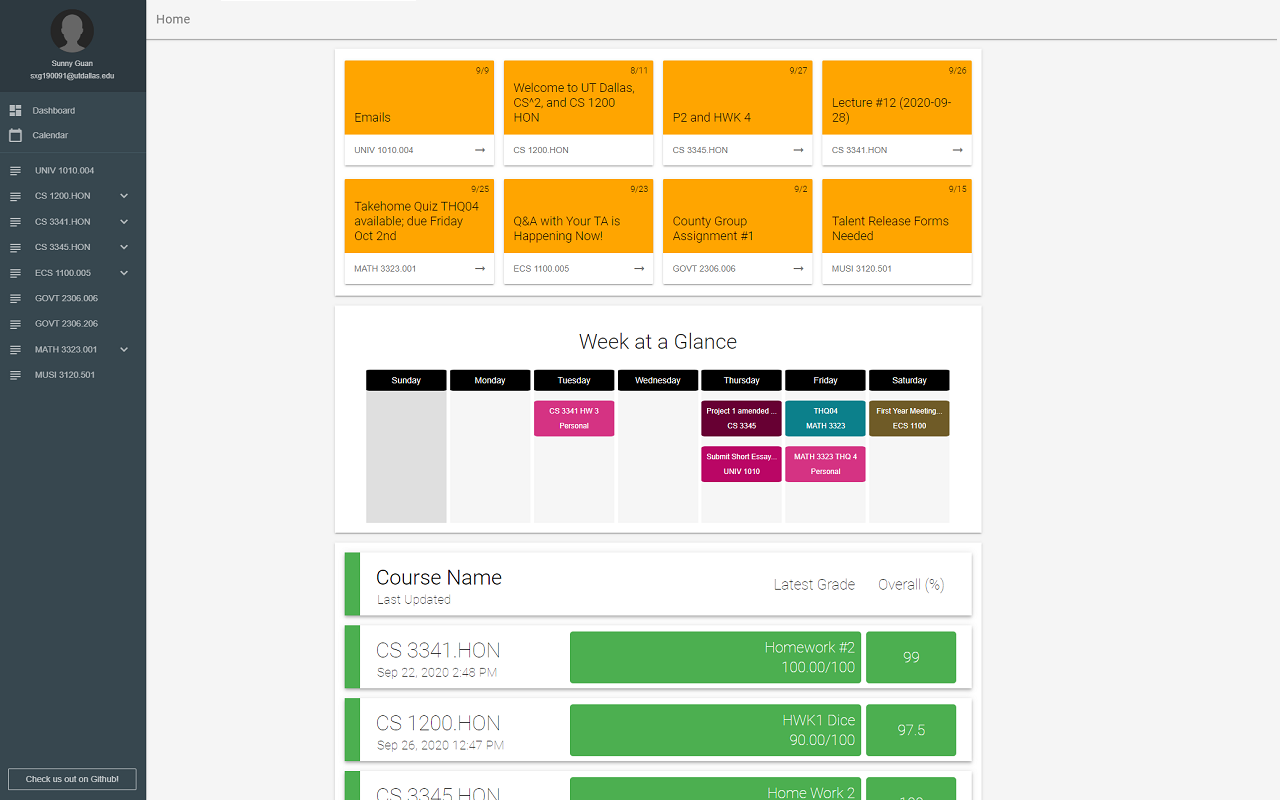Click Homework #2 100.00/100 grade box

[x=715, y=657]
